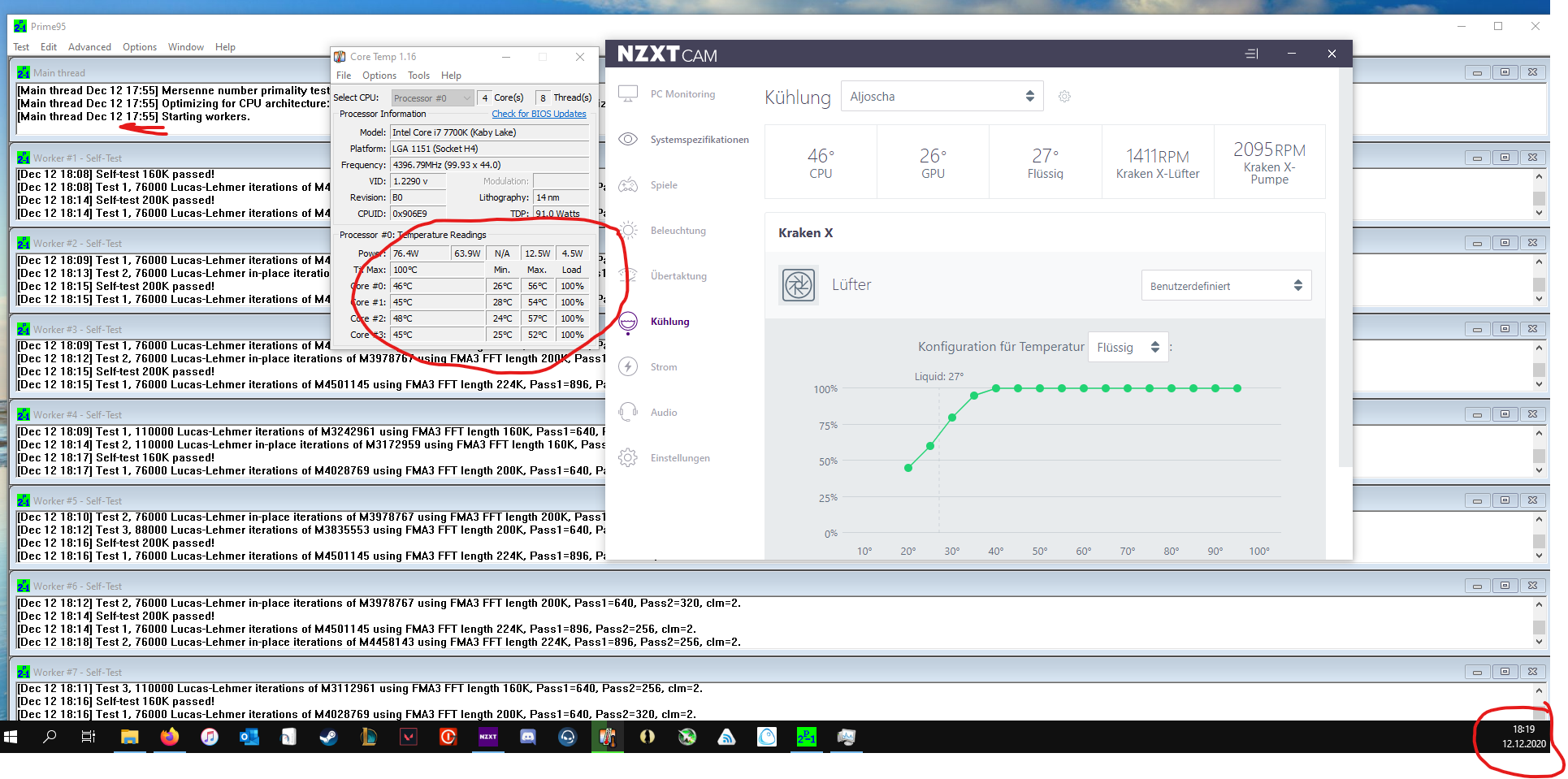1568x779 pixels.
Task: Click the Main thread window title
Action: click(x=58, y=73)
